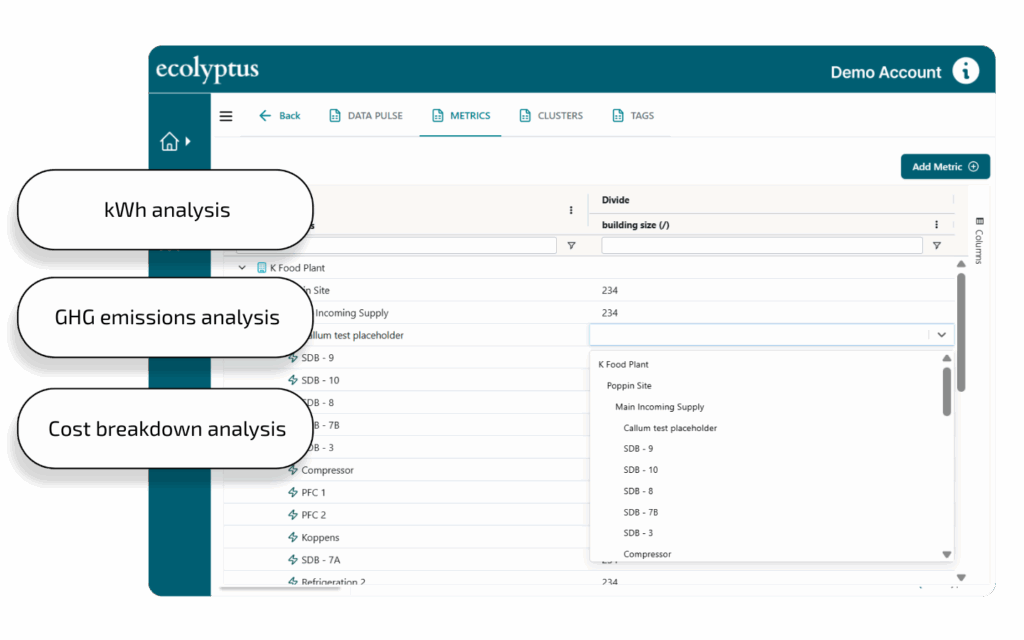
Task: Open the Columns side panel
Action: click(x=979, y=240)
